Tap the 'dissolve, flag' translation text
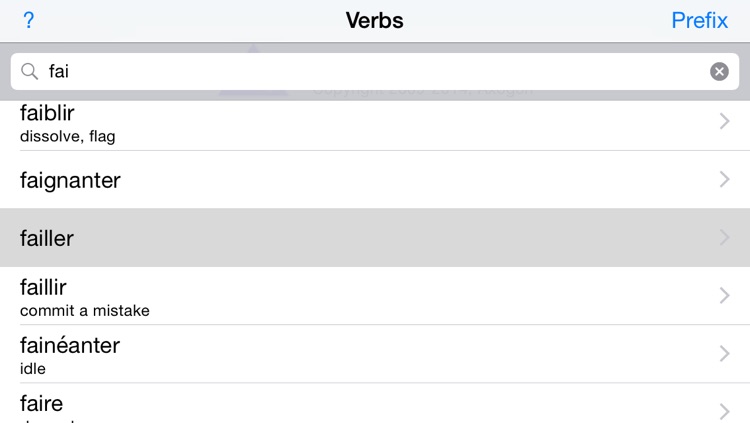This screenshot has height=423, width=750. coord(67,137)
